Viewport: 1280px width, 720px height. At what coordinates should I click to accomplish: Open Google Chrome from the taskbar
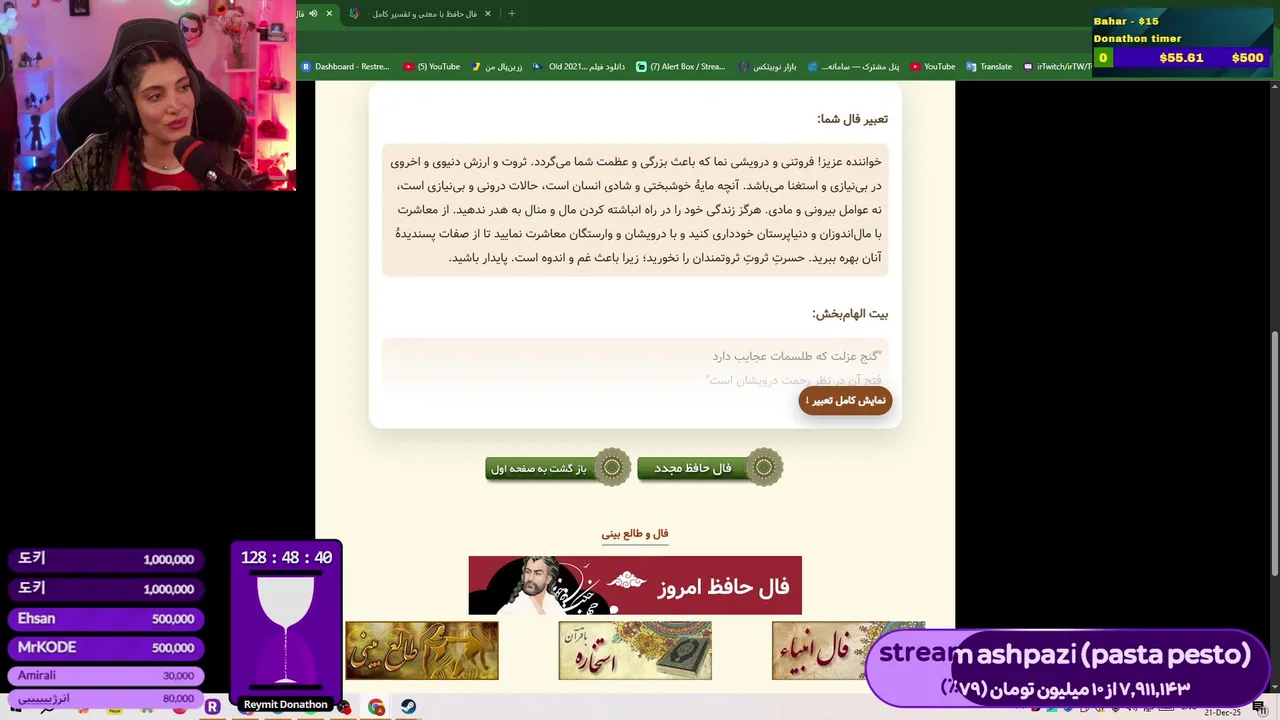tap(376, 707)
